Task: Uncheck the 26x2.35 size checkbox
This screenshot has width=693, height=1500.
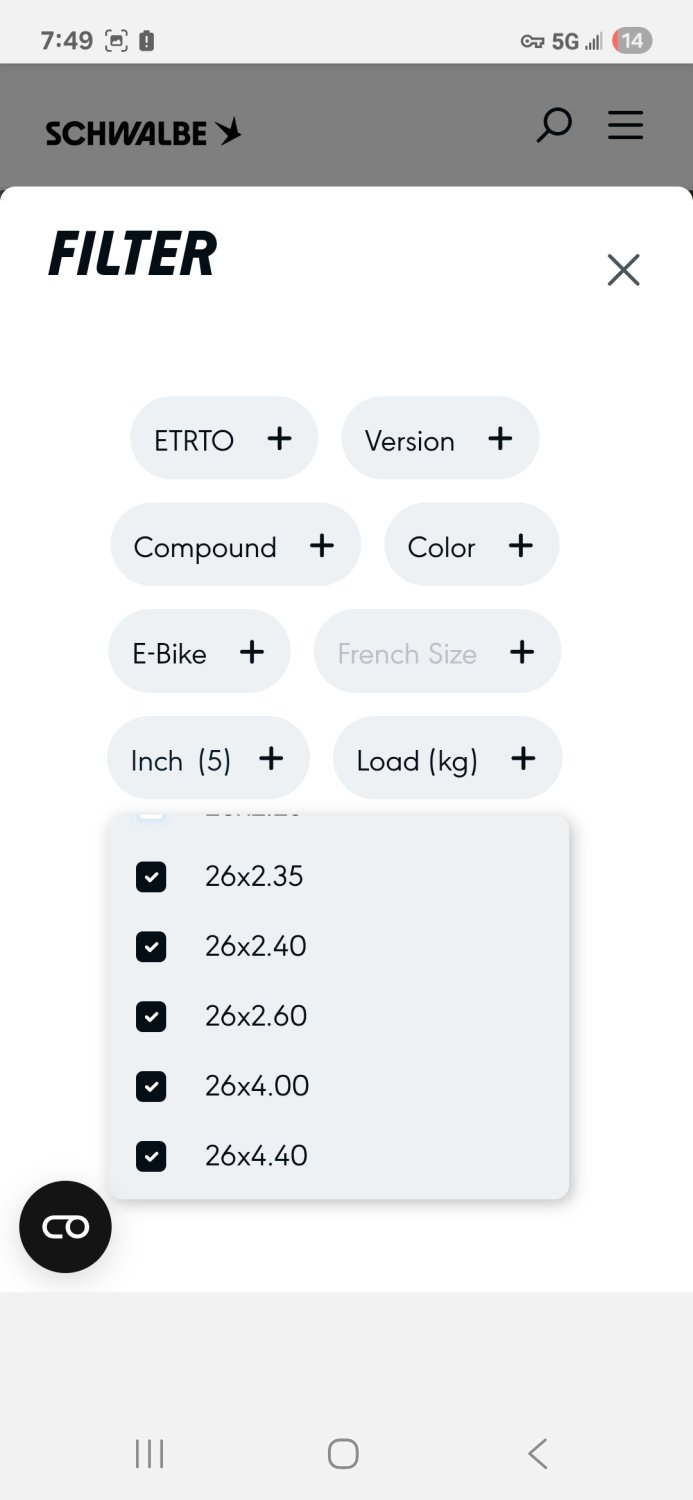Action: pos(151,877)
